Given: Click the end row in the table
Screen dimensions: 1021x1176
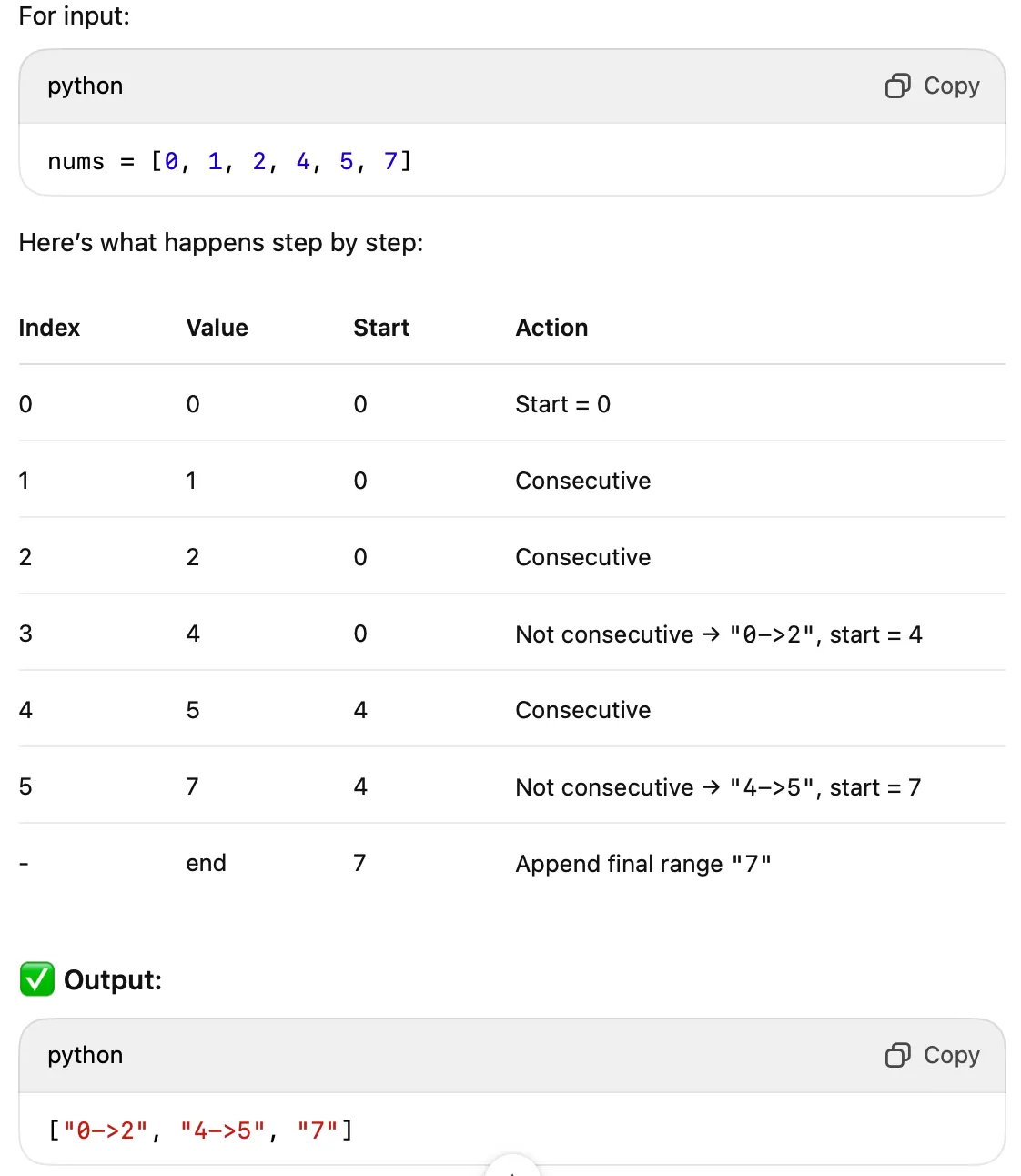Looking at the screenshot, I should 206,863.
